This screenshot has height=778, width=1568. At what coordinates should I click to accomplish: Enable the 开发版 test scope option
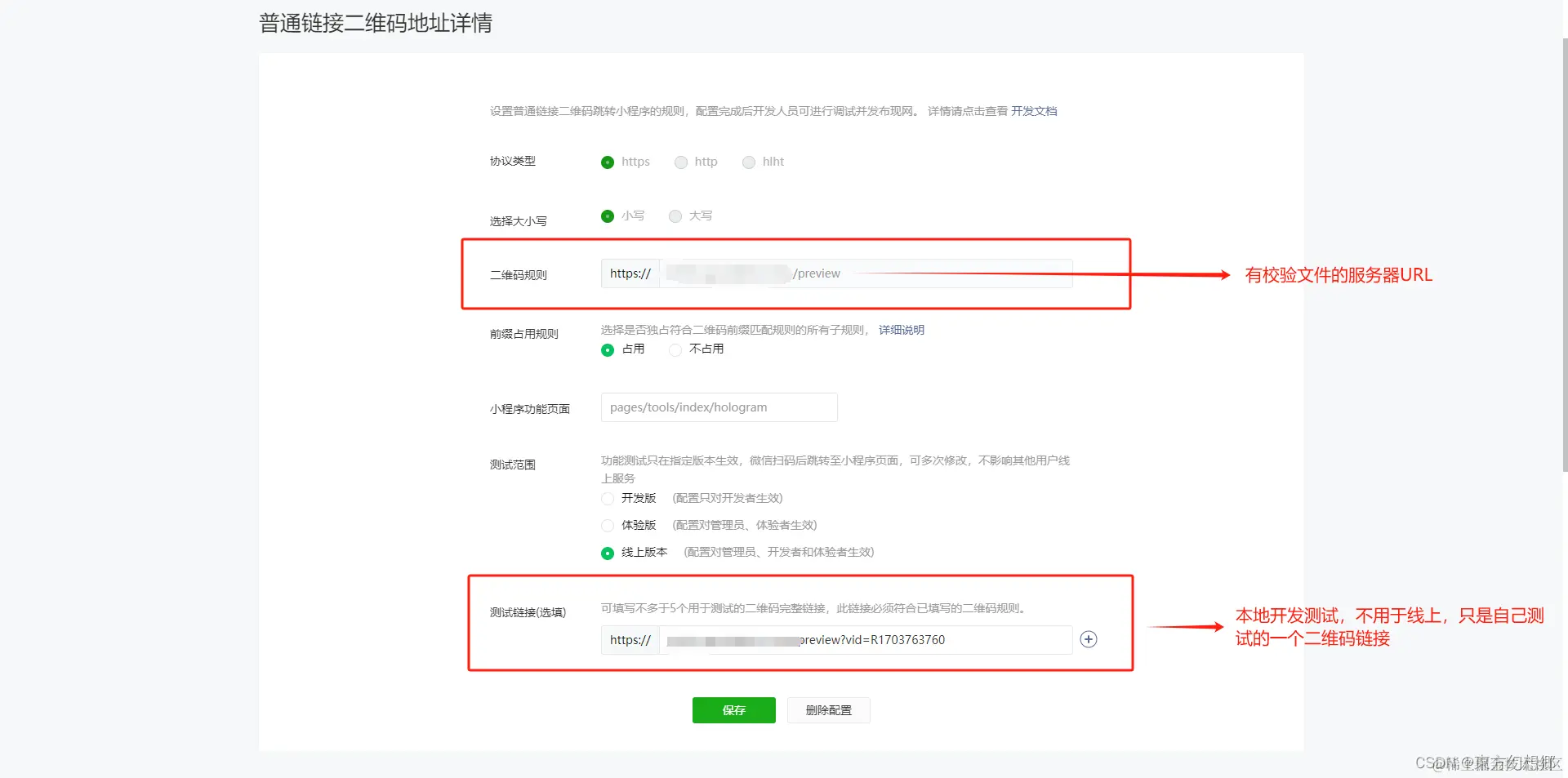point(607,498)
